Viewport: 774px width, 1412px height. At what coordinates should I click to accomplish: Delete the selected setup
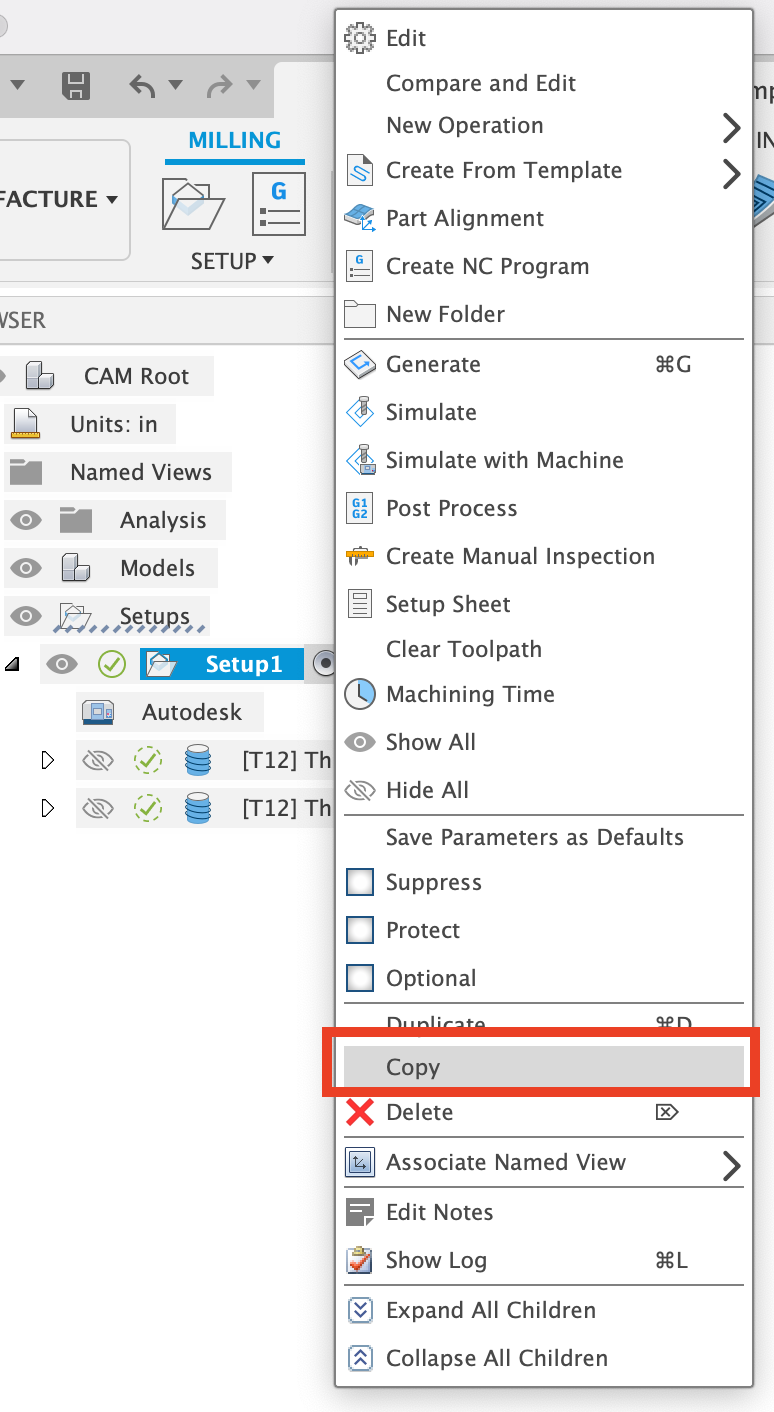click(419, 1112)
